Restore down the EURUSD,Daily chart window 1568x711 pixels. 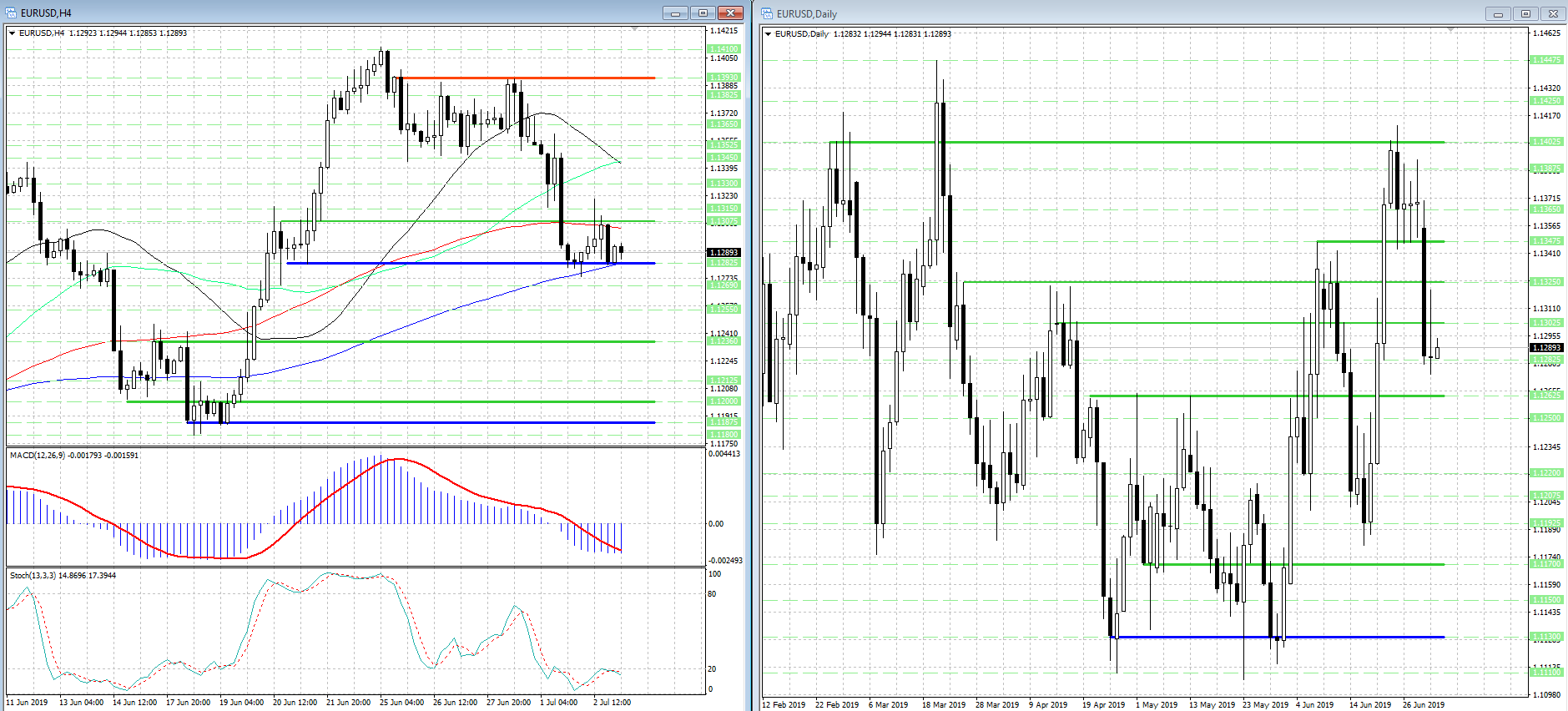pyautogui.click(x=1525, y=13)
